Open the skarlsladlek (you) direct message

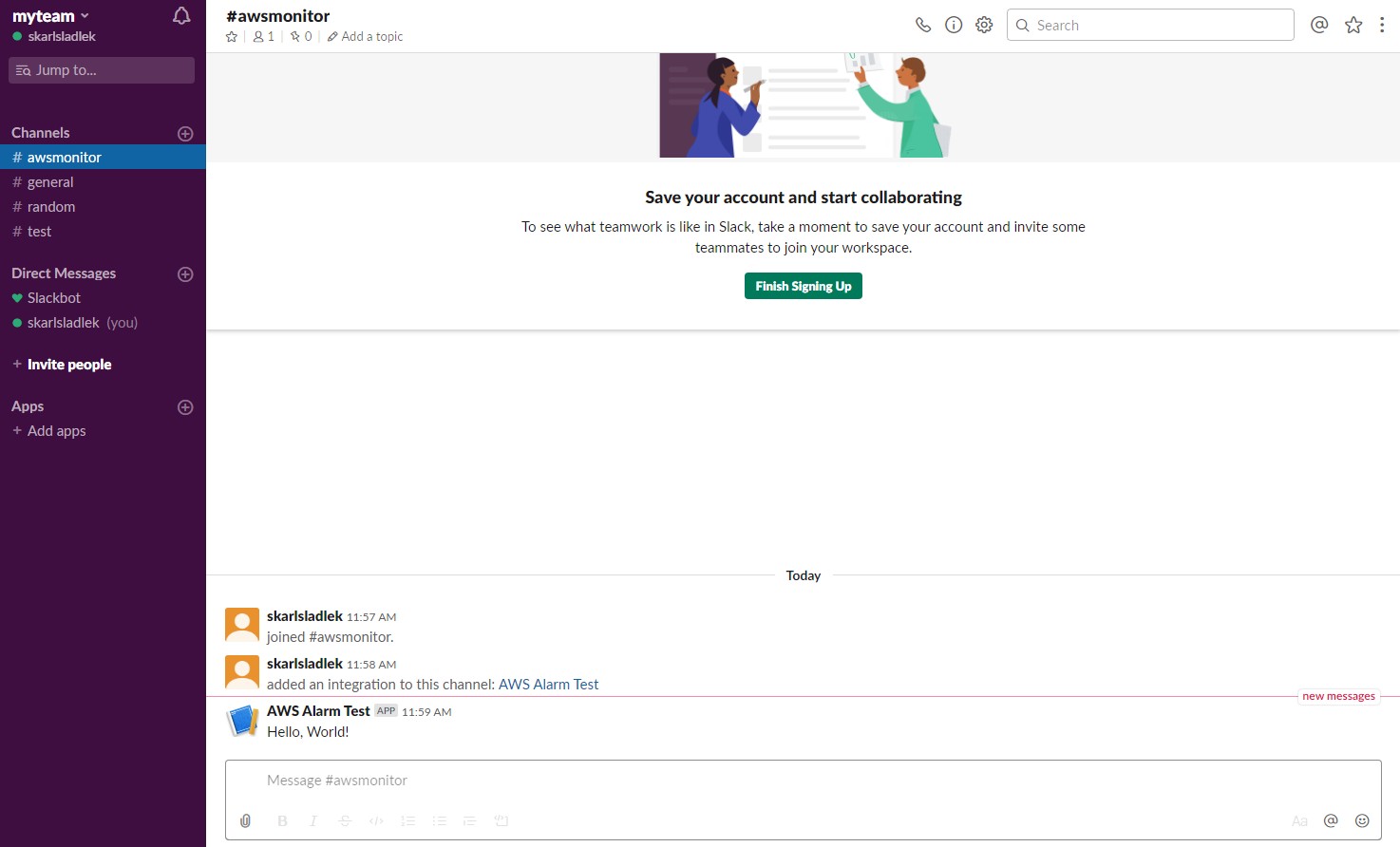(103, 323)
